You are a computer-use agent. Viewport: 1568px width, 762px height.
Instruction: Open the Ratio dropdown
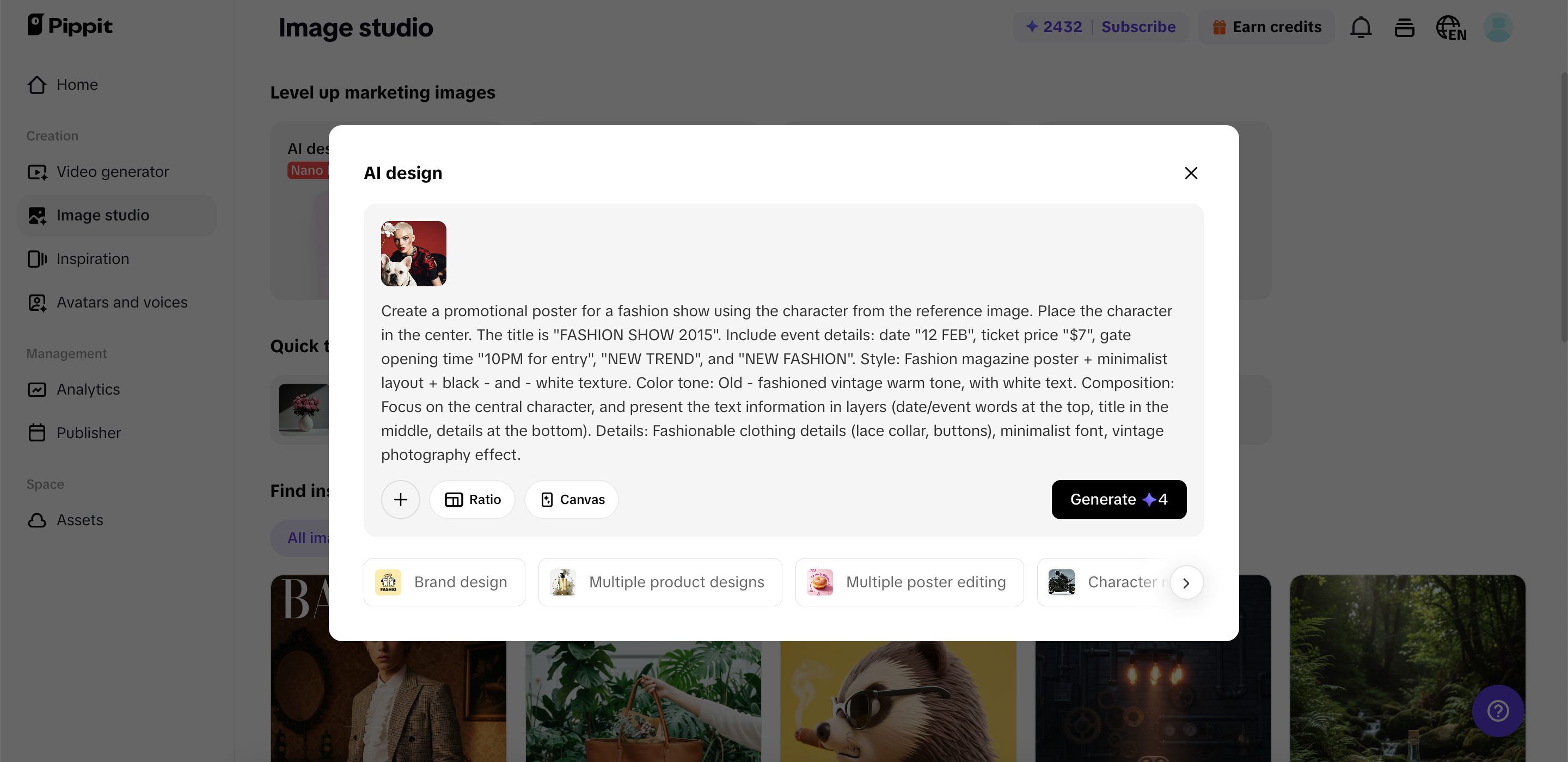pos(473,500)
